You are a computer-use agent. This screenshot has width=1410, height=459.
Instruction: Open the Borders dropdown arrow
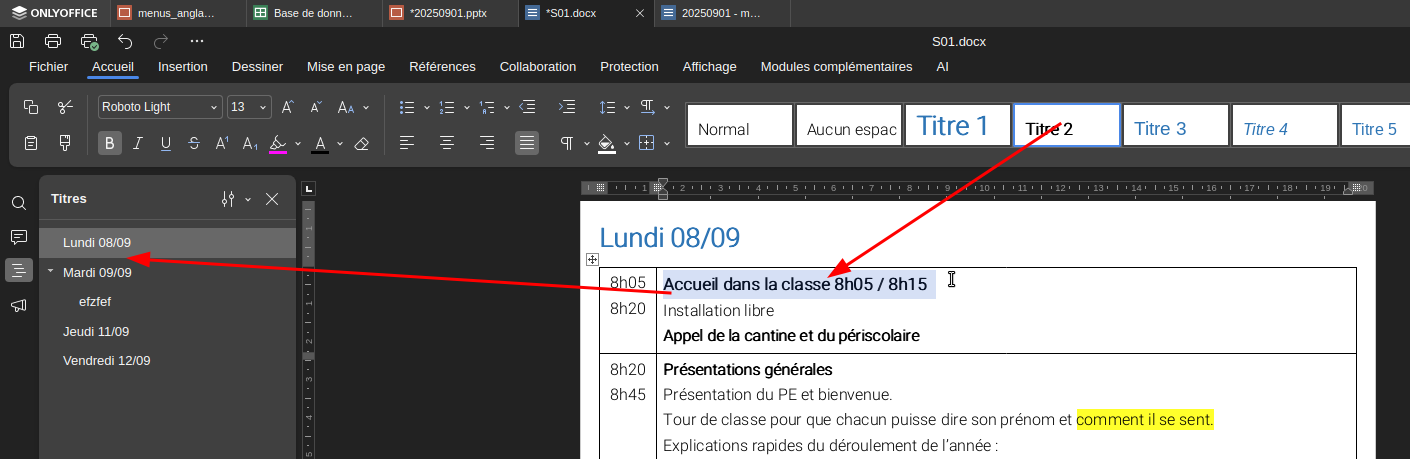tap(666, 143)
